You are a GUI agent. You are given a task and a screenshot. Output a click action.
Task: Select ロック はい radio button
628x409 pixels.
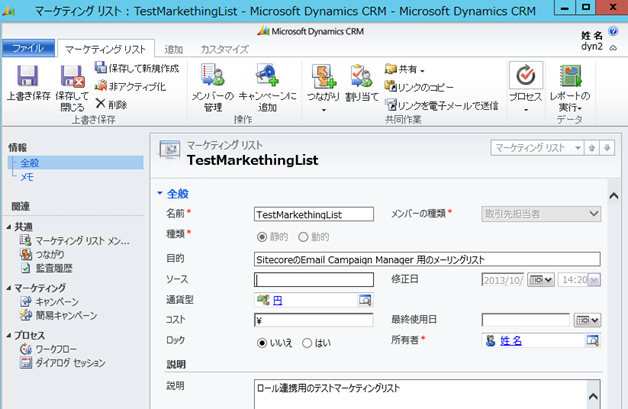tap(307, 343)
